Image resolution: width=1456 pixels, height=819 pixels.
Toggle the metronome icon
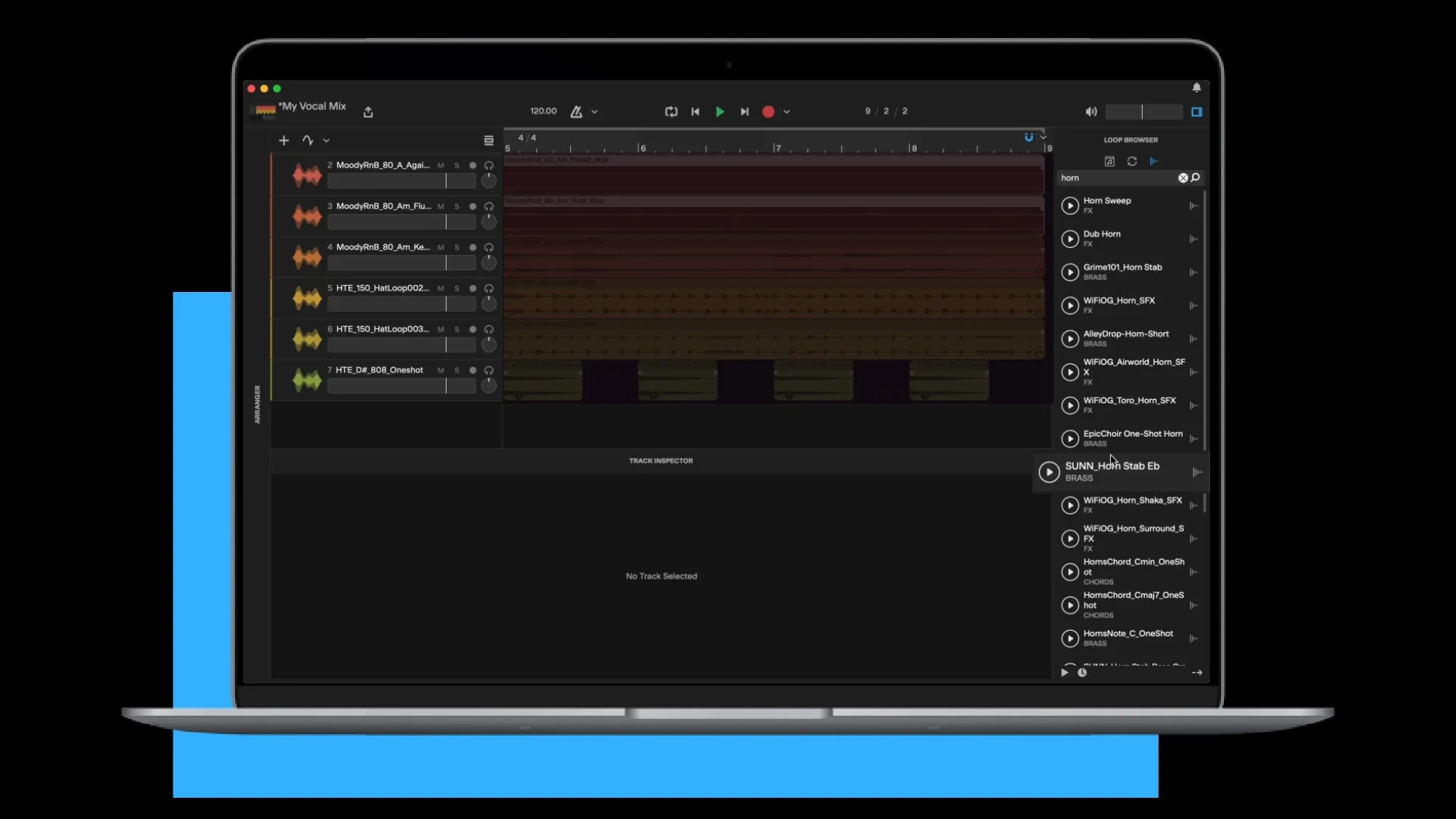pyautogui.click(x=576, y=111)
